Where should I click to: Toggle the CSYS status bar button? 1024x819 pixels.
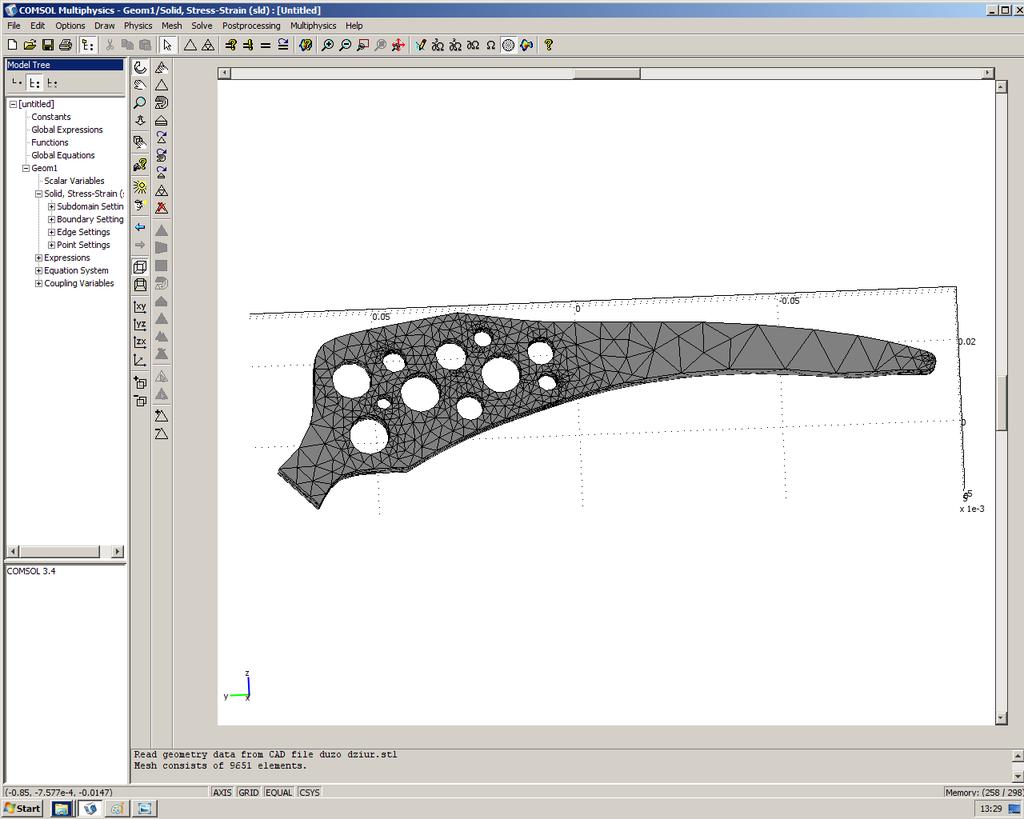(310, 792)
